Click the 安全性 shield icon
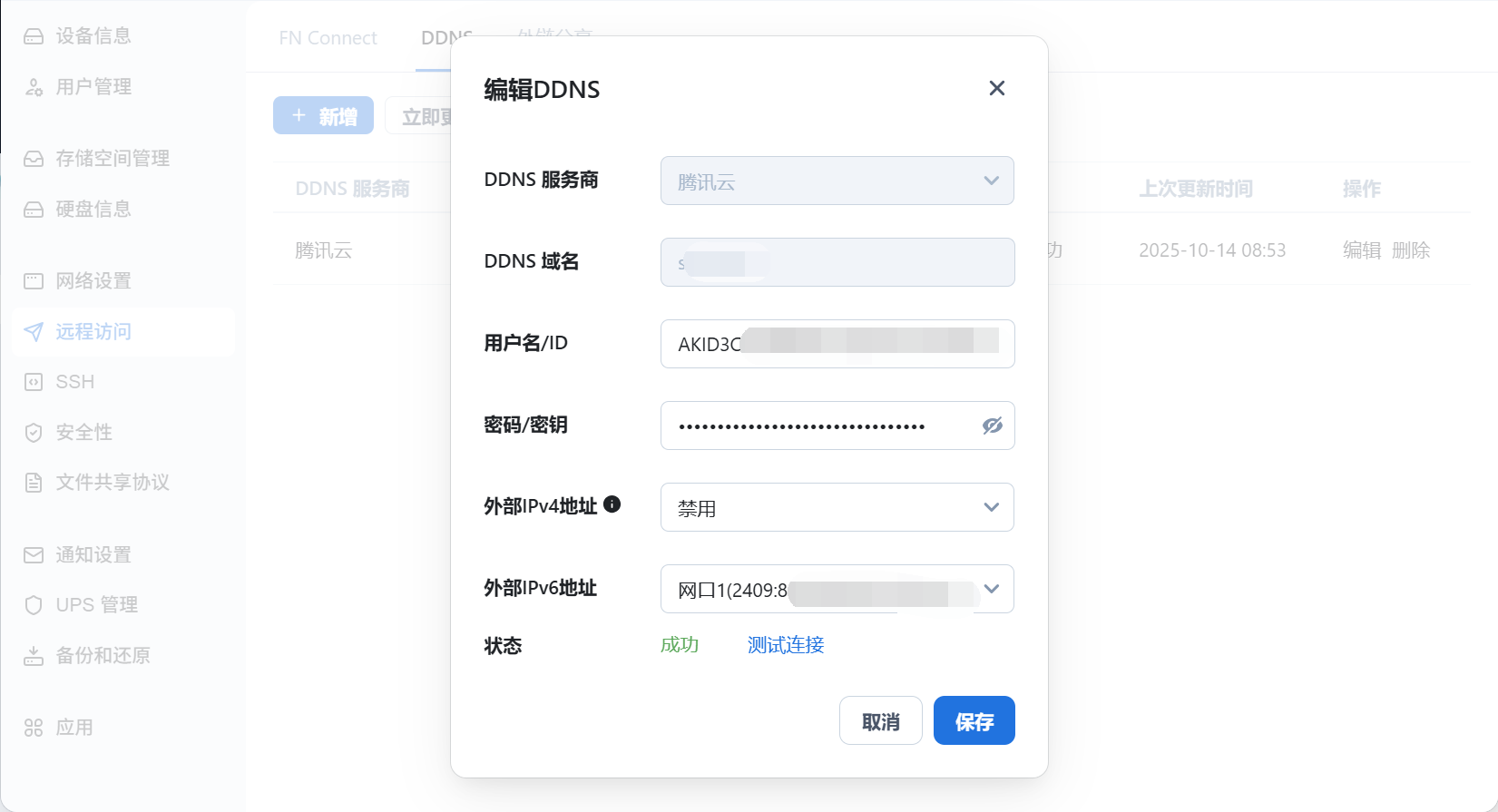Image resolution: width=1498 pixels, height=812 pixels. tap(34, 433)
